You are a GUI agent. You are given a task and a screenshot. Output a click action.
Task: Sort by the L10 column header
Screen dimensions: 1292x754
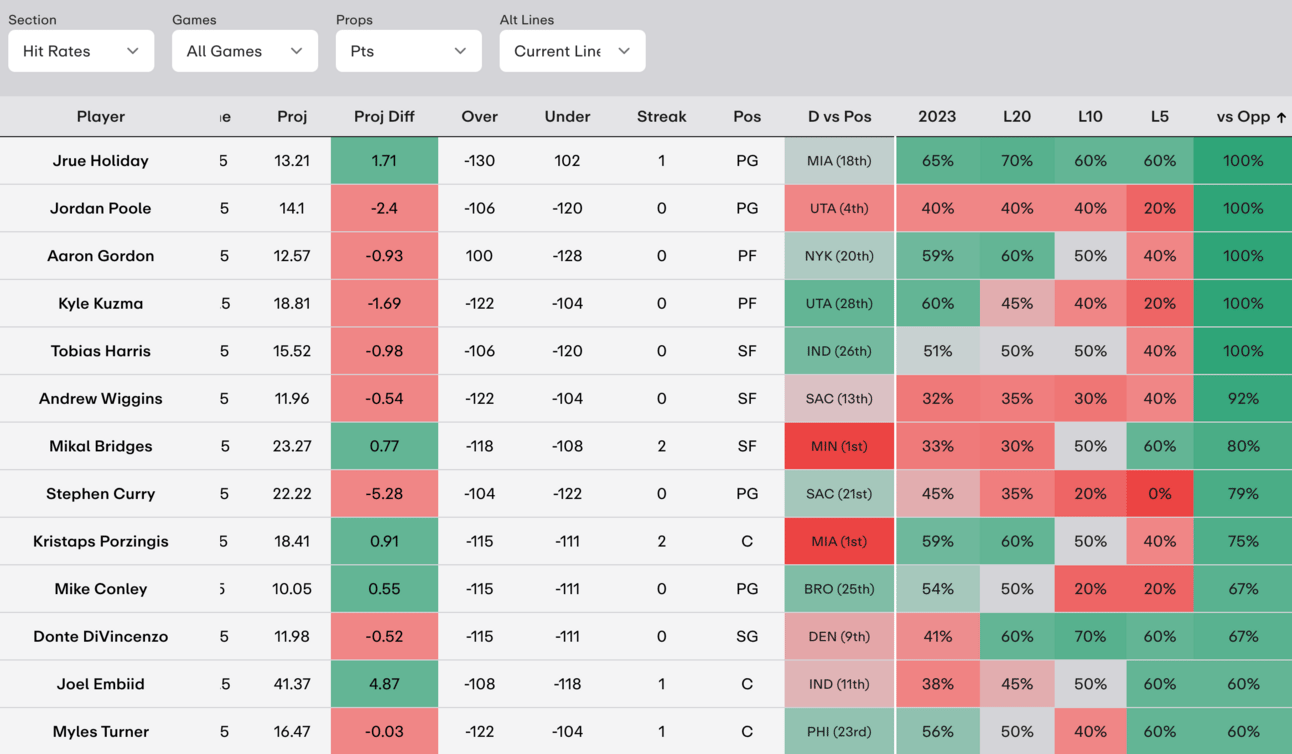click(x=1090, y=116)
